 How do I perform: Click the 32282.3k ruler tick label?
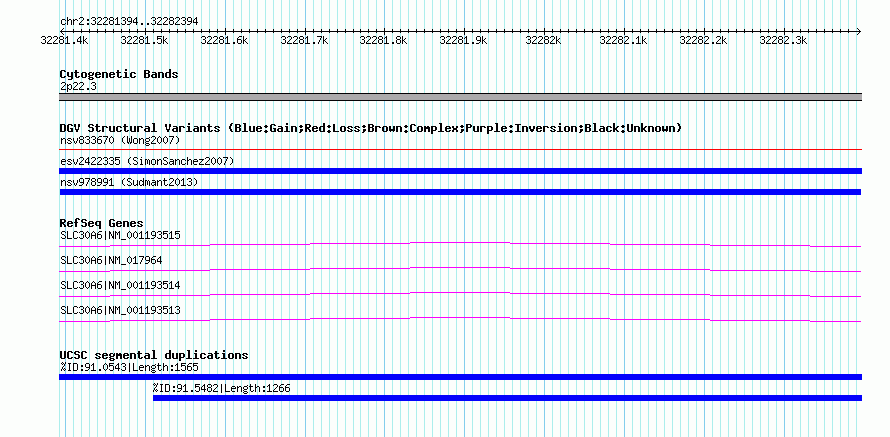(783, 41)
